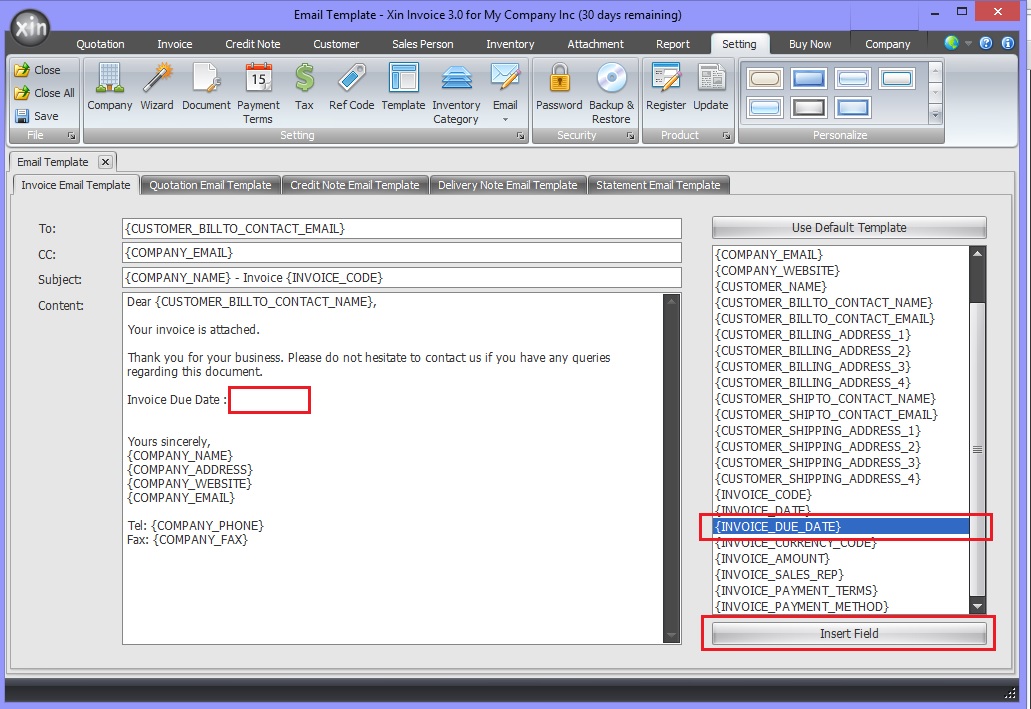Image resolution: width=1031 pixels, height=709 pixels.
Task: Expand the Setting group launcher
Action: (520, 135)
